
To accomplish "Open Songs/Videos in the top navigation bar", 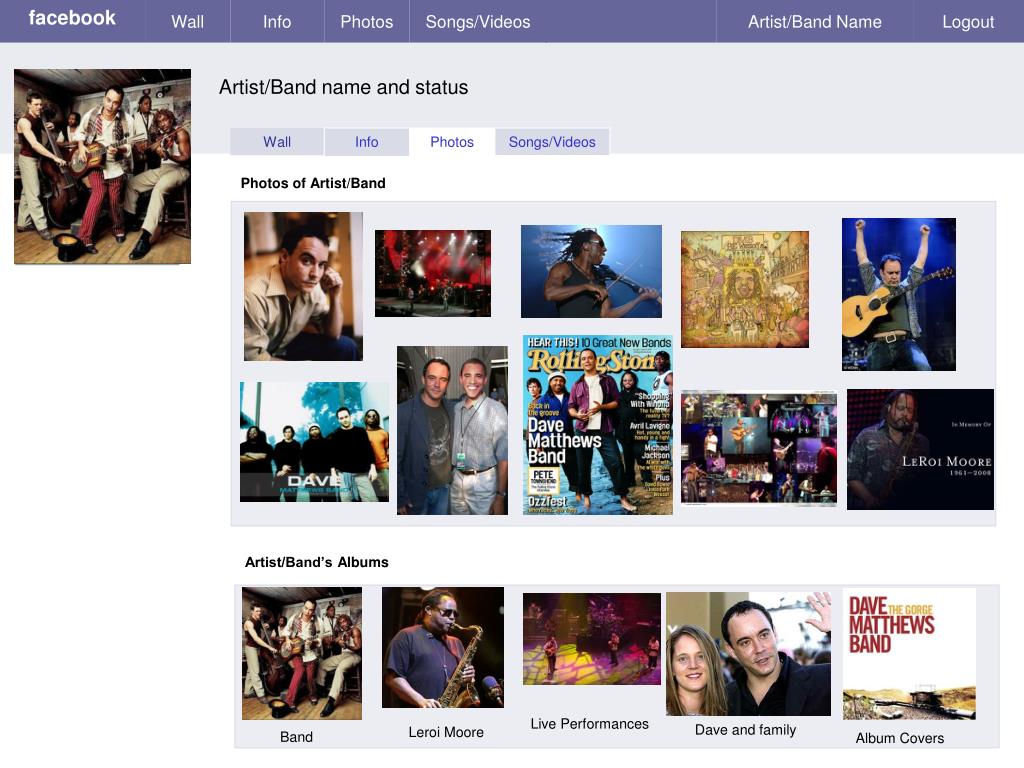I will point(477,22).
